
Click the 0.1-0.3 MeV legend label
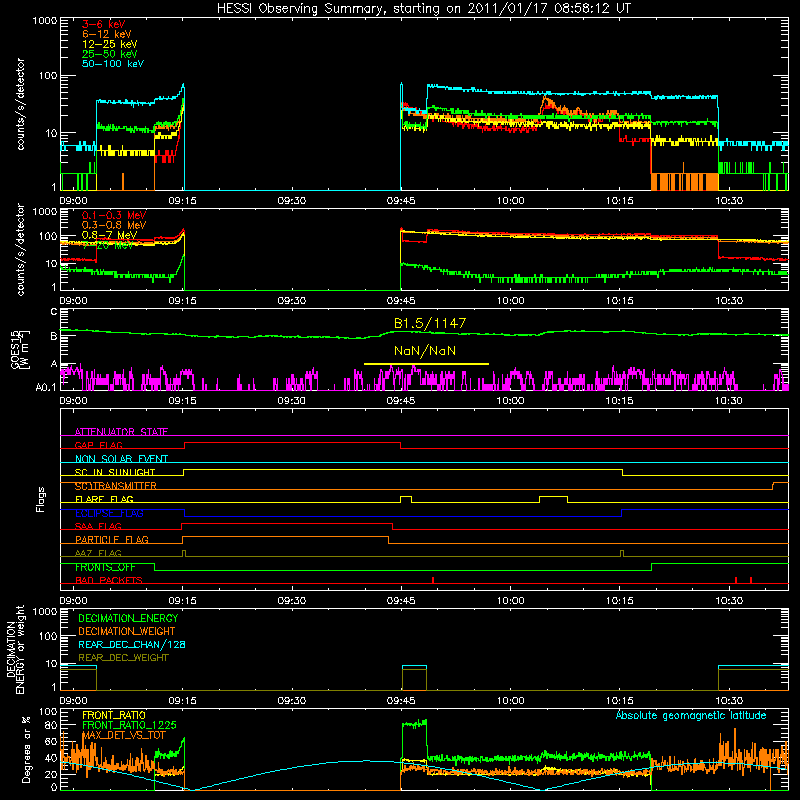[x=114, y=215]
